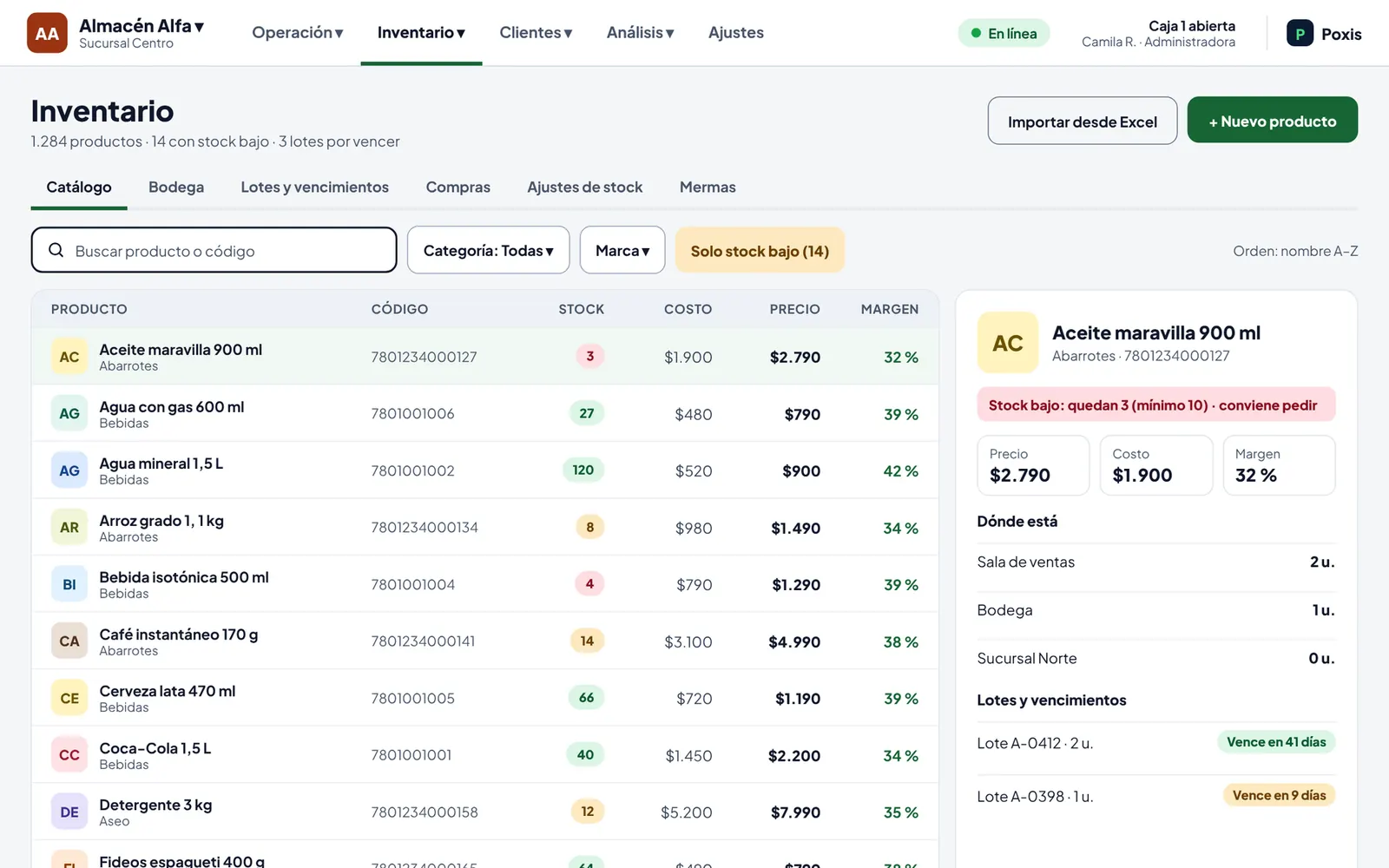Change sort order from nombre A-Z
Image resolution: width=1389 pixels, height=868 pixels.
[1295, 251]
